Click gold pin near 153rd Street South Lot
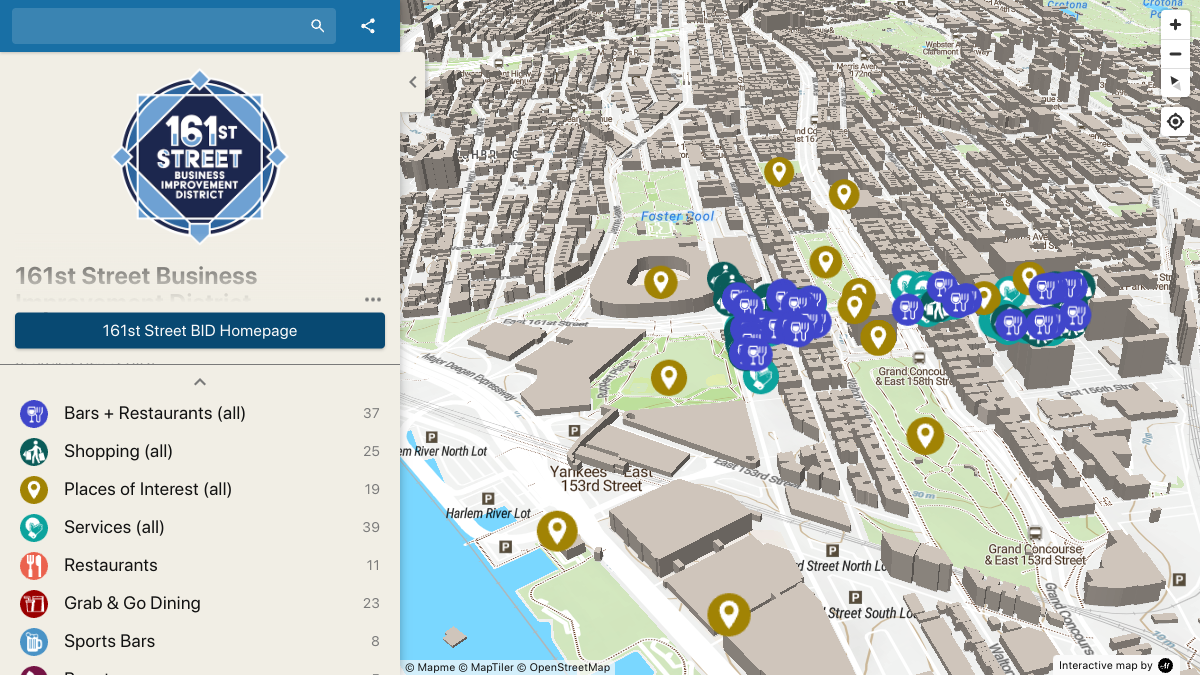This screenshot has height=675, width=1200. [729, 614]
